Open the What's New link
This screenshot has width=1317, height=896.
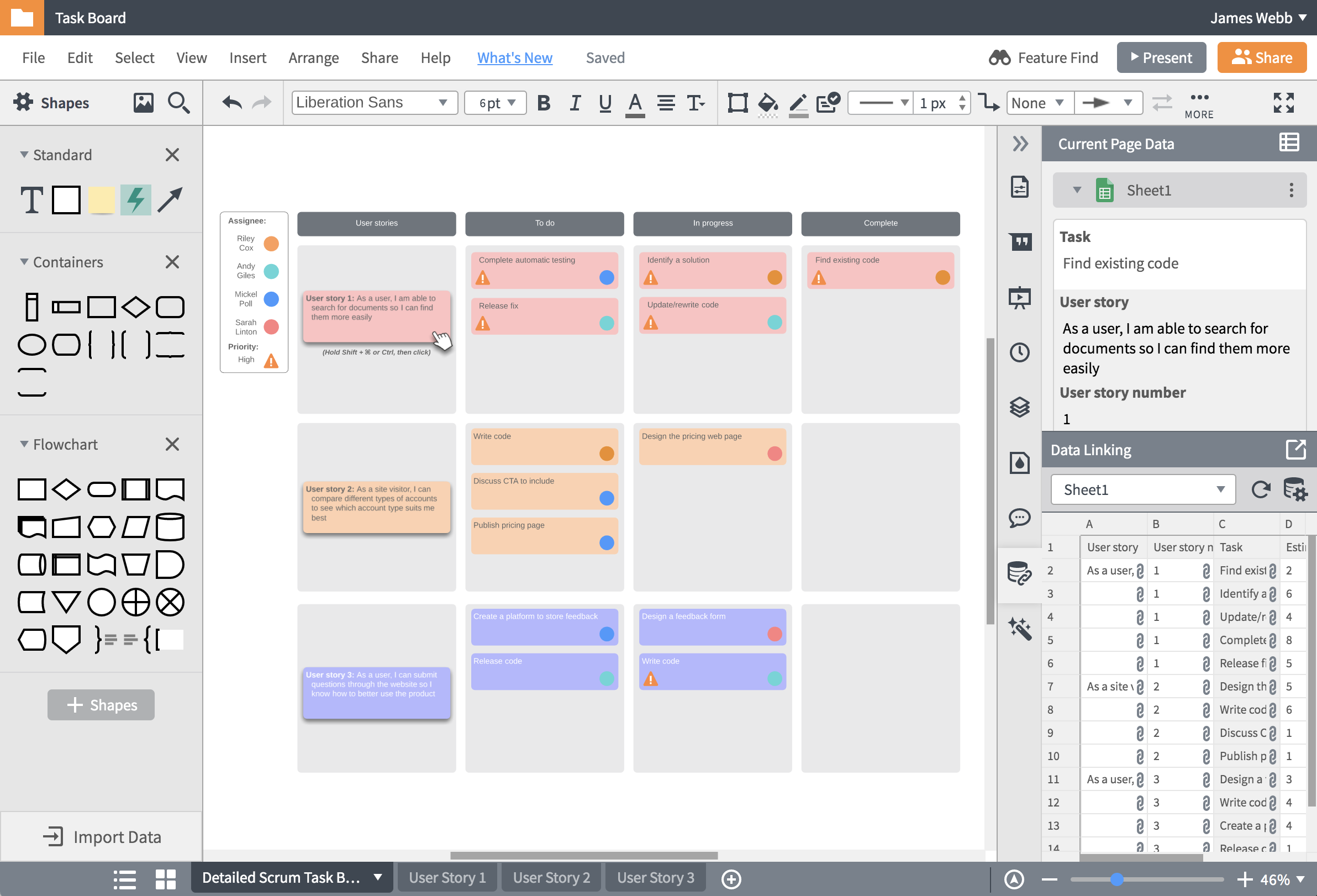[514, 58]
